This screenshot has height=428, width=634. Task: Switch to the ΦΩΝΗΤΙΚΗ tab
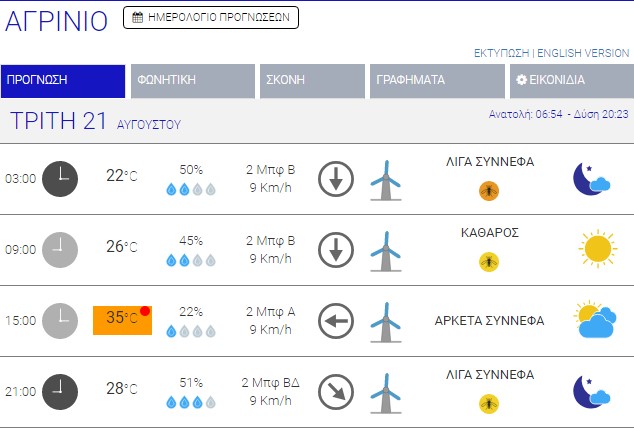(192, 81)
